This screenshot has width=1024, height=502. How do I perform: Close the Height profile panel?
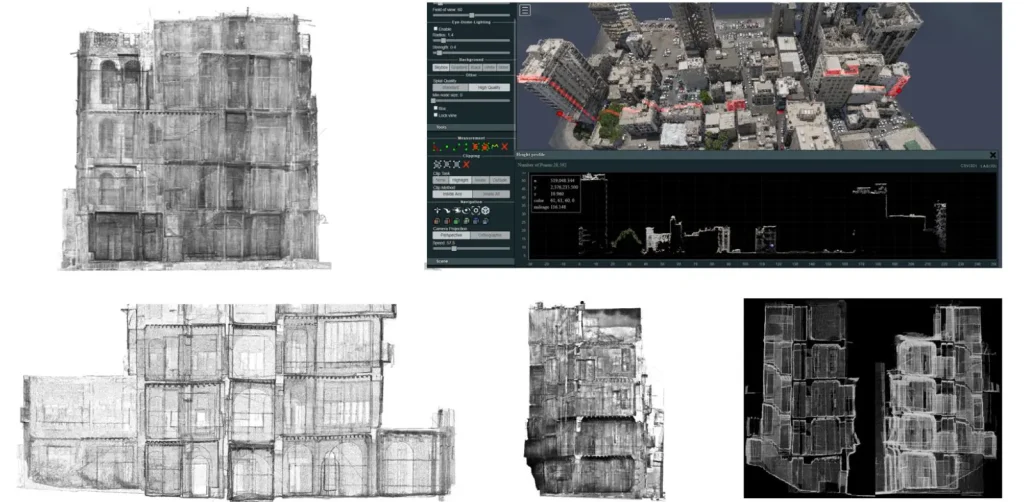(992, 155)
